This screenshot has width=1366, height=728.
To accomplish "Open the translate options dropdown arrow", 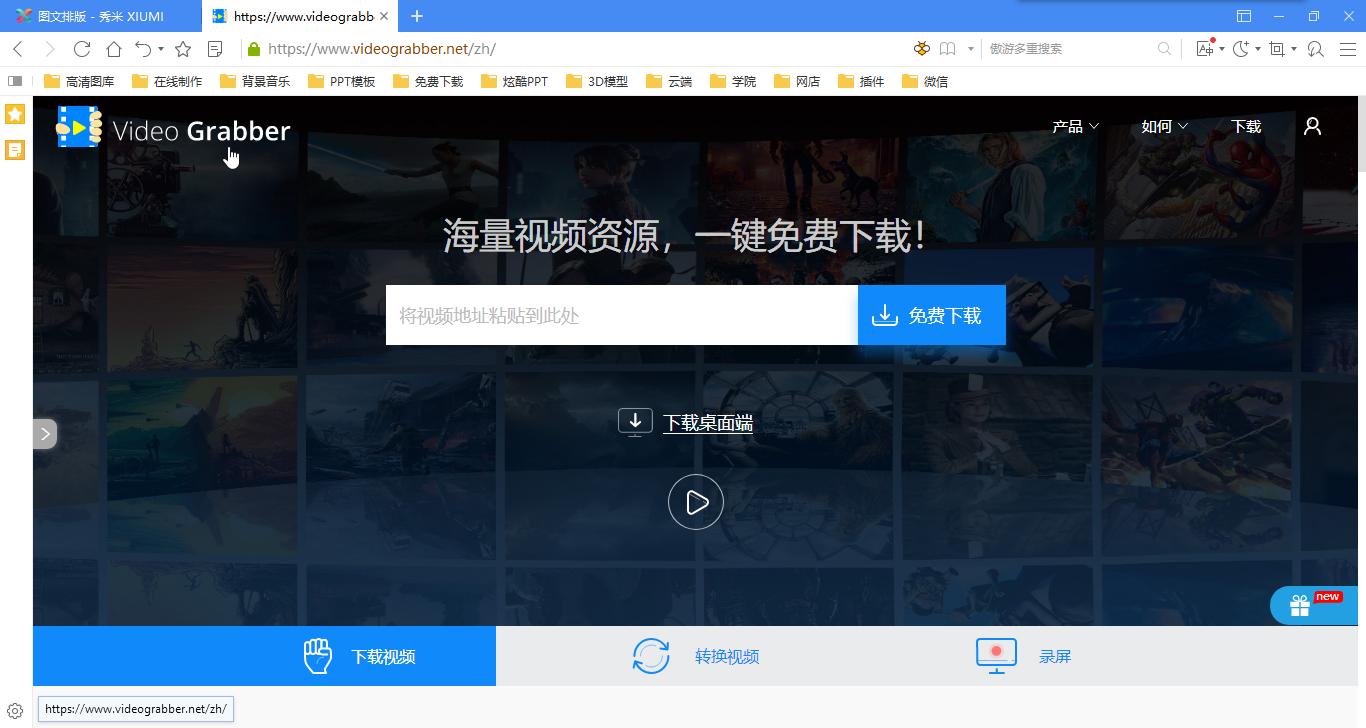I will click(x=1222, y=49).
